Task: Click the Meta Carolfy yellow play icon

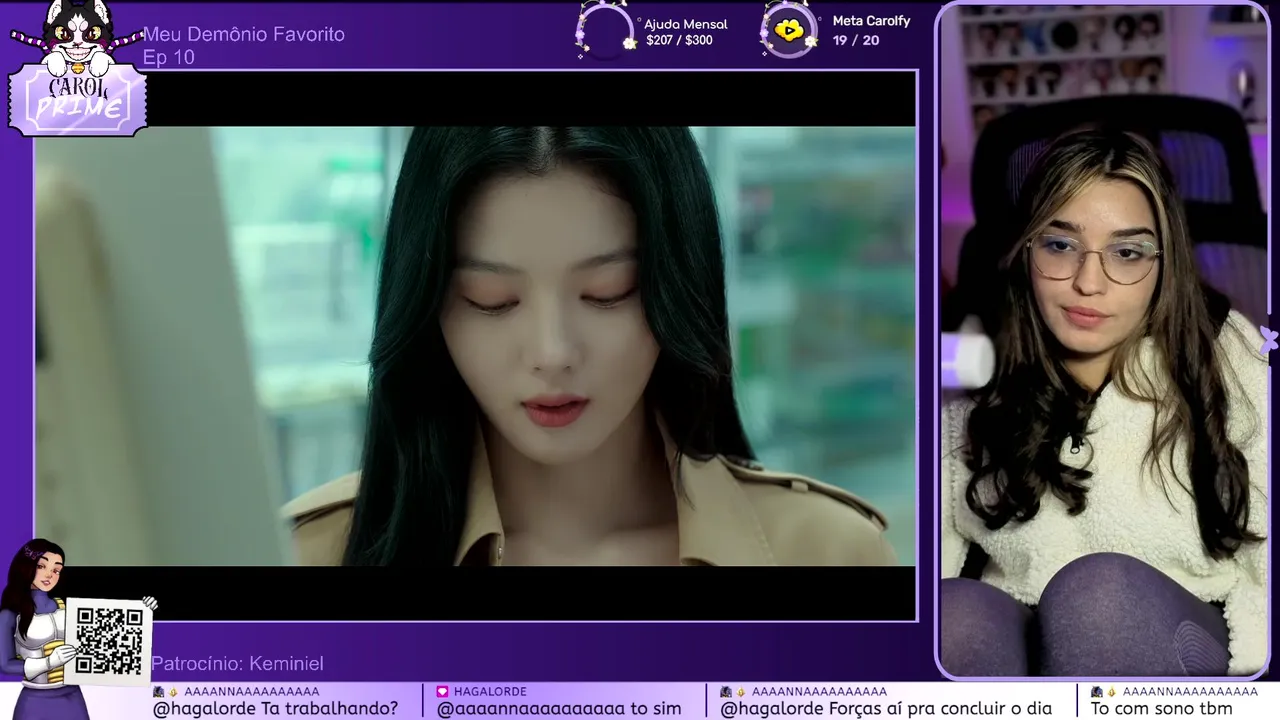Action: 789,31
